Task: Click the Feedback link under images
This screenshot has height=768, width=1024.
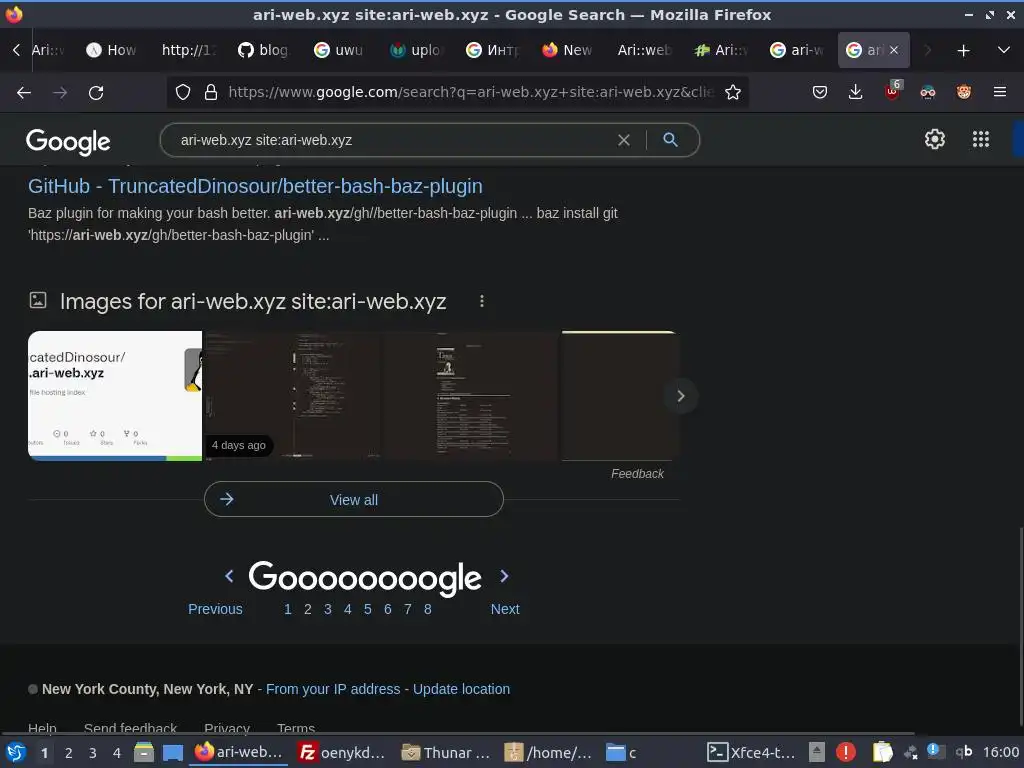Action: (x=637, y=473)
